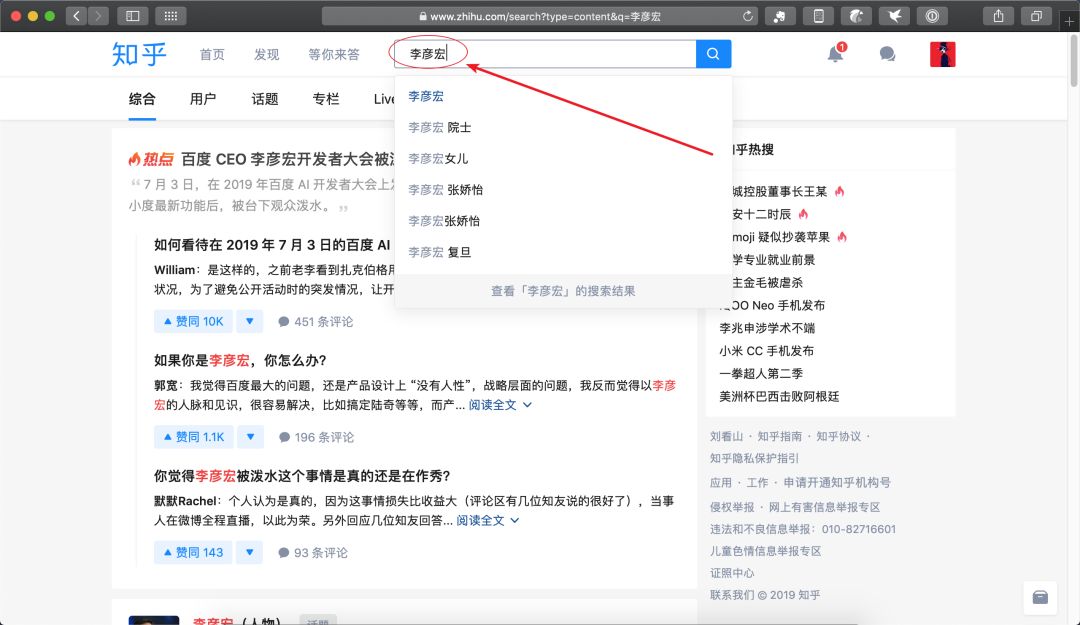The height and width of the screenshot is (625, 1080).
Task: Open 196 条评论 comments
Action: pos(316,438)
